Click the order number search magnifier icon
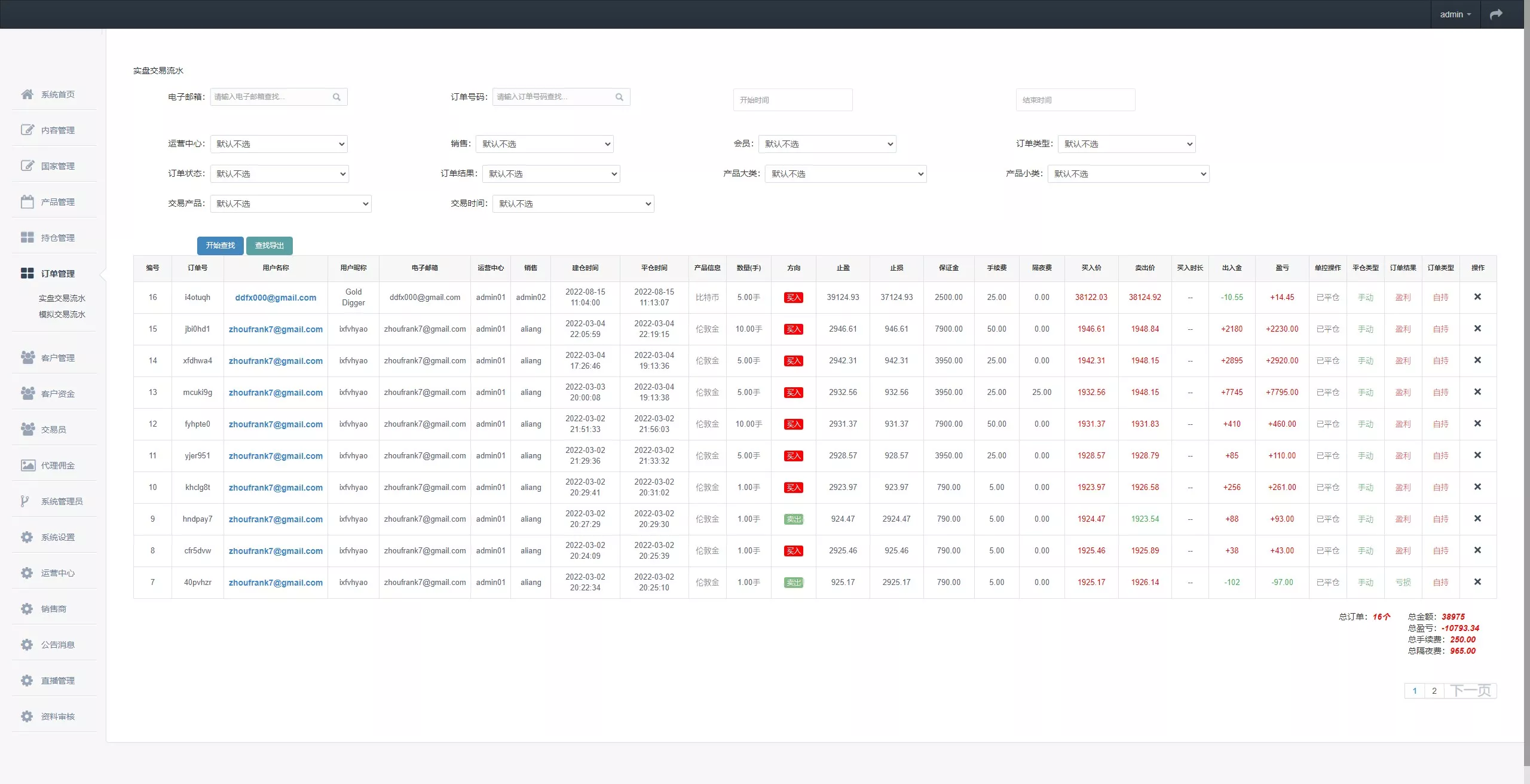The width and height of the screenshot is (1530, 784). click(619, 97)
